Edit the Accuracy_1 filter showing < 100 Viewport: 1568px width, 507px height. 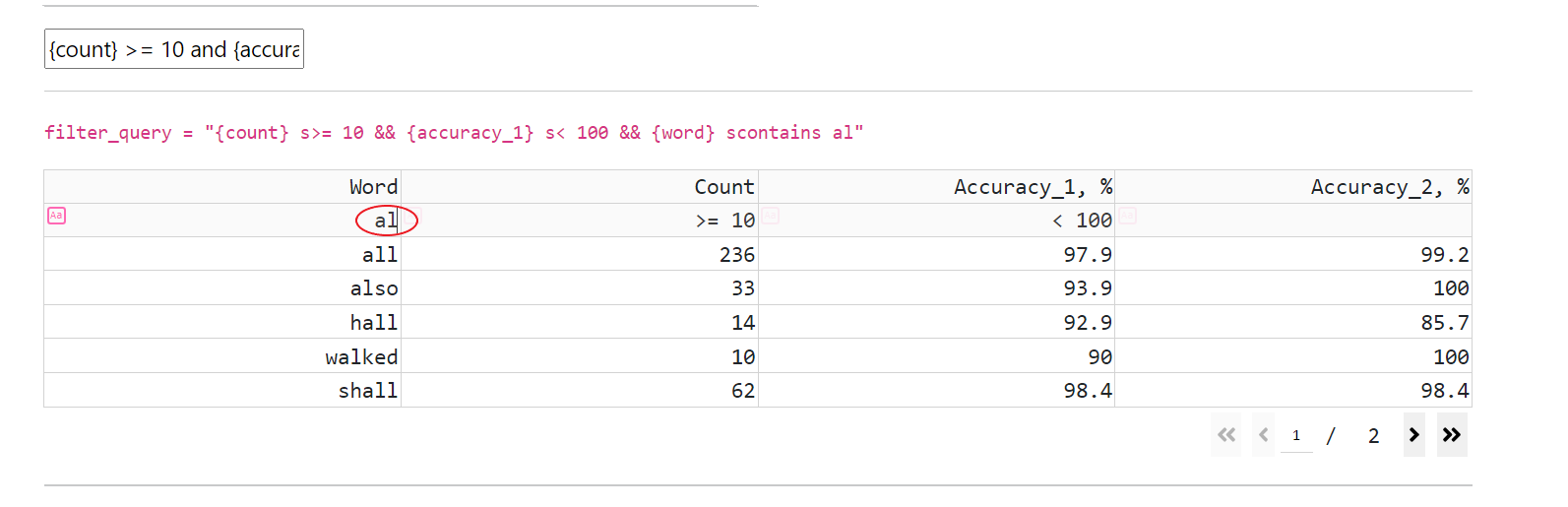click(945, 221)
